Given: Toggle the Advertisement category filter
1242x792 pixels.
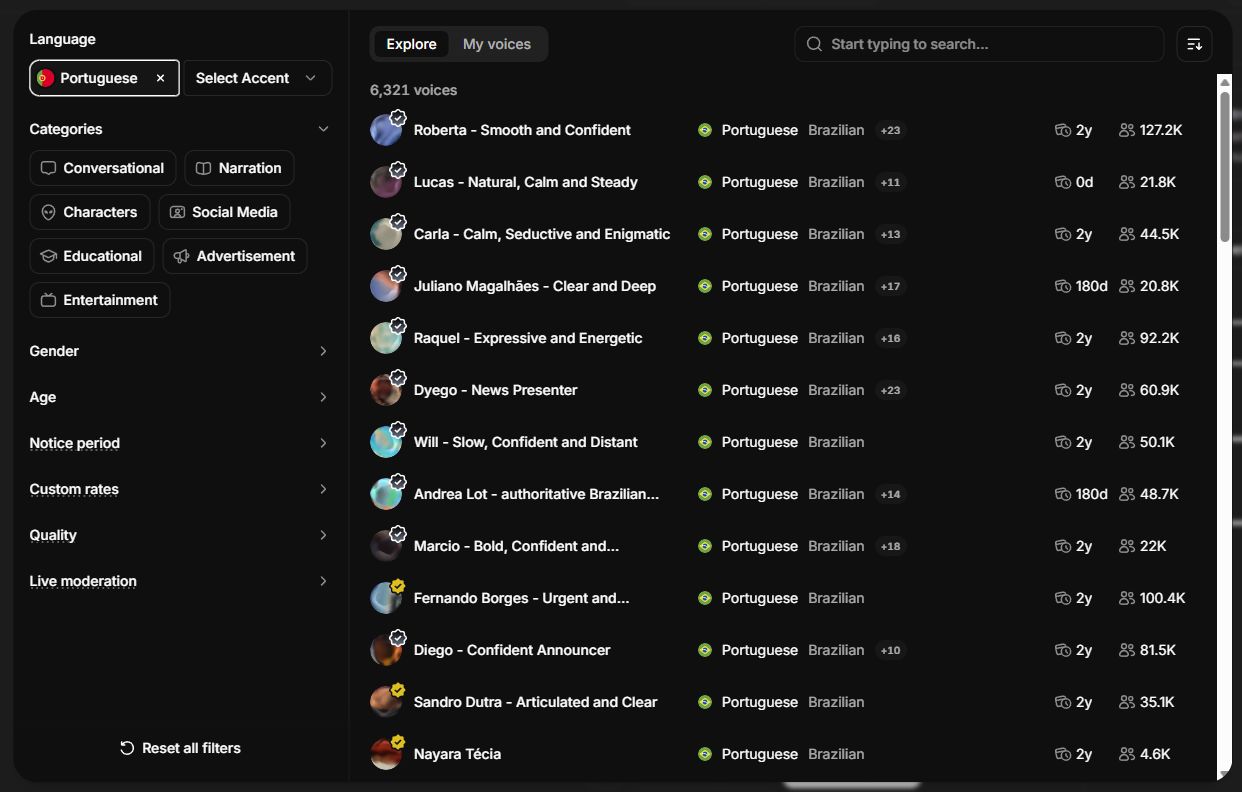Looking at the screenshot, I should 235,256.
